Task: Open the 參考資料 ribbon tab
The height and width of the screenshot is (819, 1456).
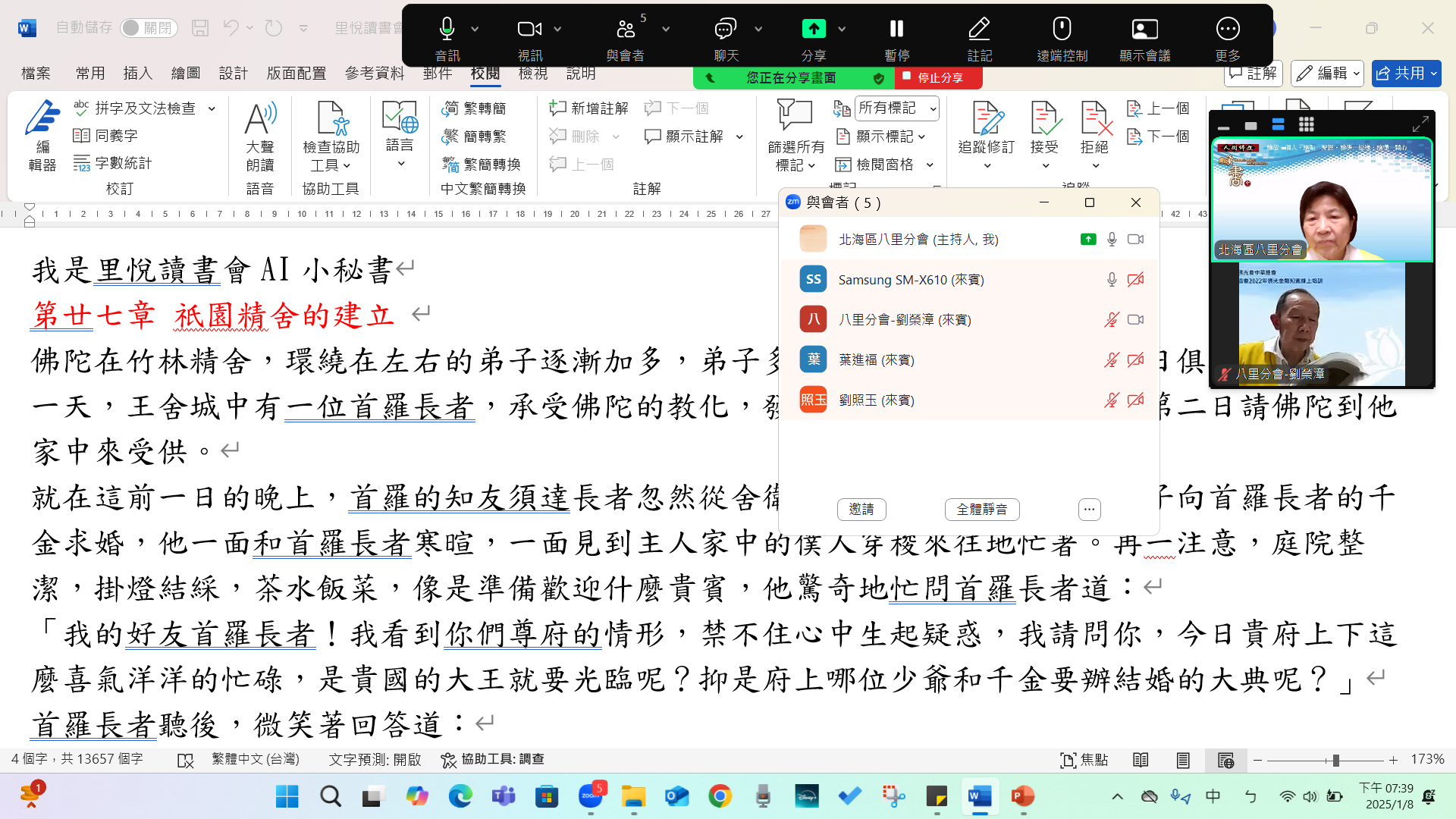Action: (x=375, y=74)
